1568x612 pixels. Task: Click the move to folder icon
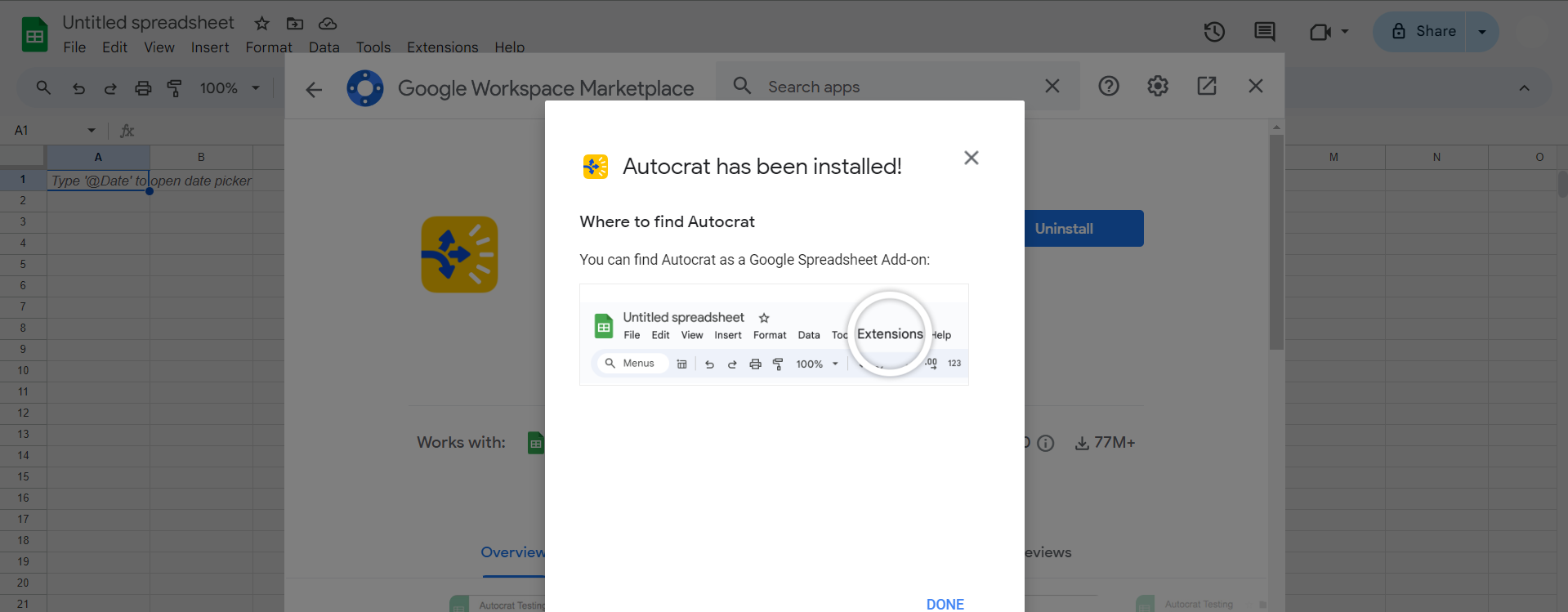(295, 23)
